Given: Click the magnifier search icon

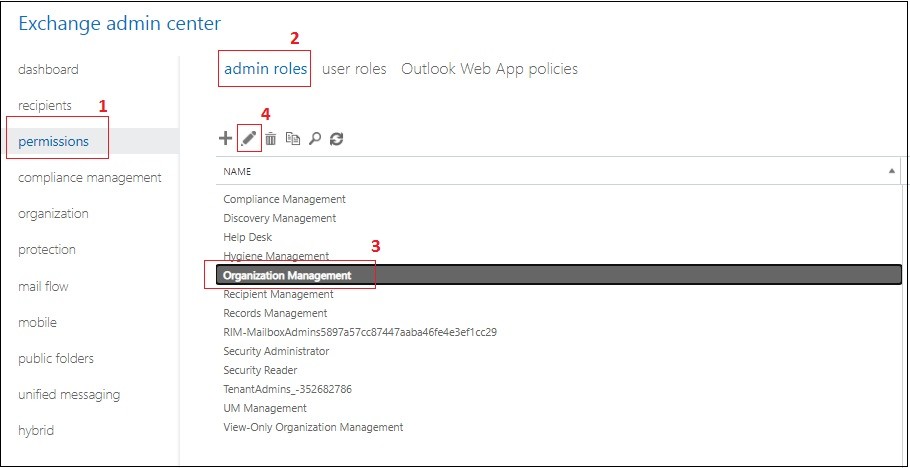Looking at the screenshot, I should pos(315,139).
